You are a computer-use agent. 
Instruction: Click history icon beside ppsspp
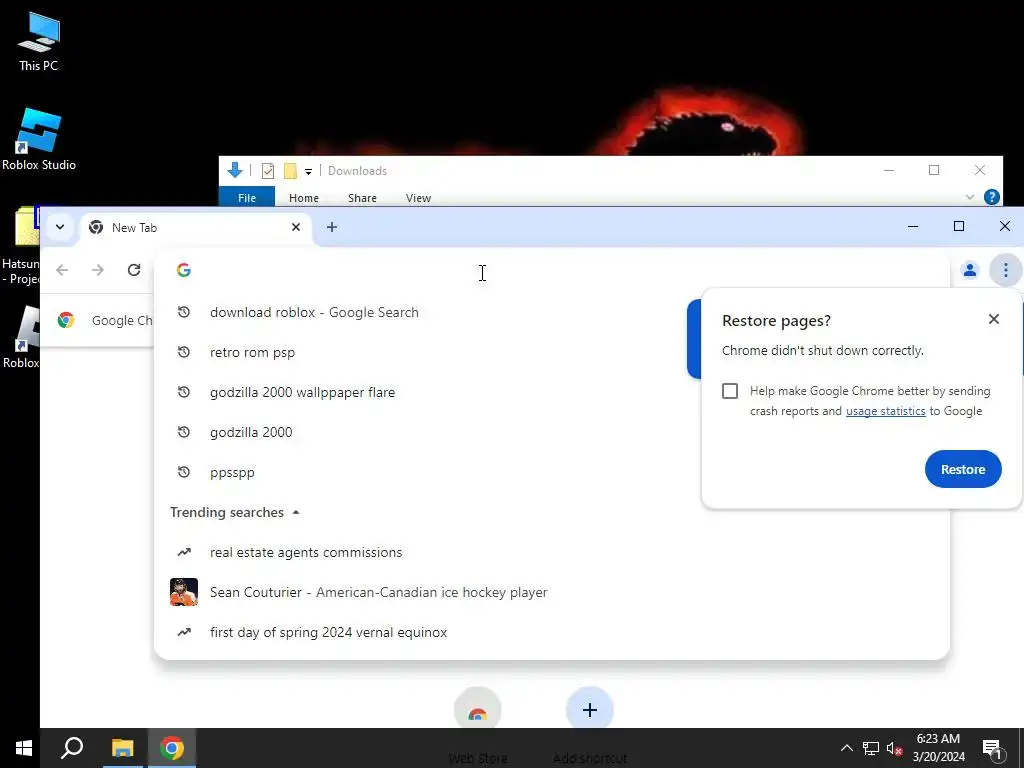pos(184,472)
